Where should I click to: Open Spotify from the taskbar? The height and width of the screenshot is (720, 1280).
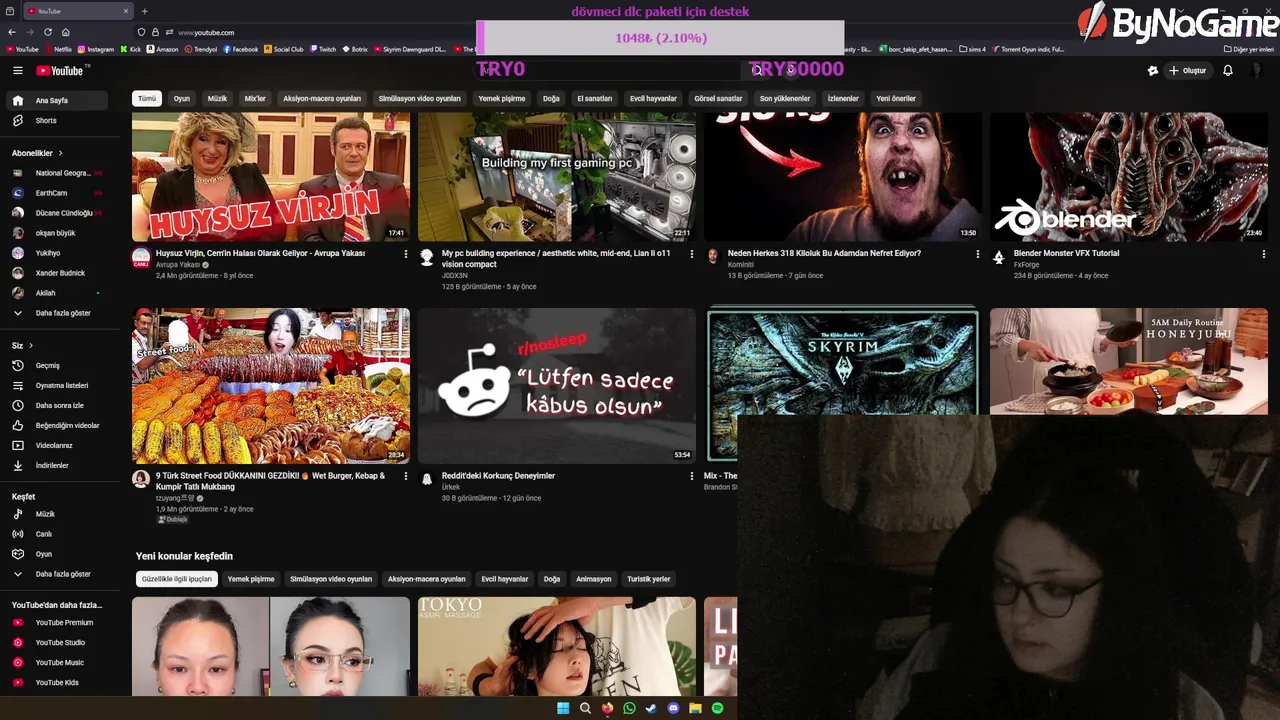tap(717, 708)
